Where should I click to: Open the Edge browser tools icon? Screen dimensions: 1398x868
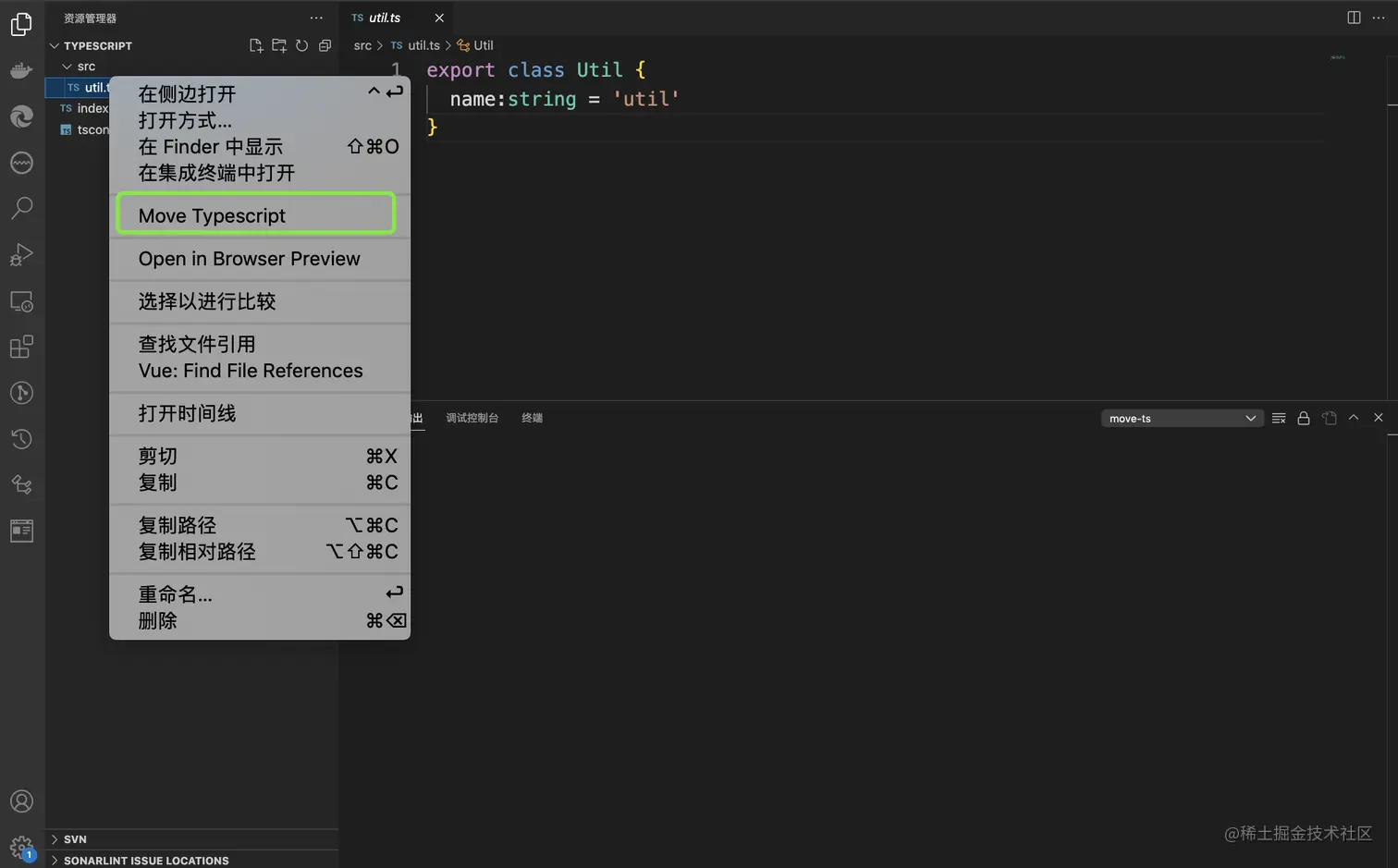pos(21,116)
